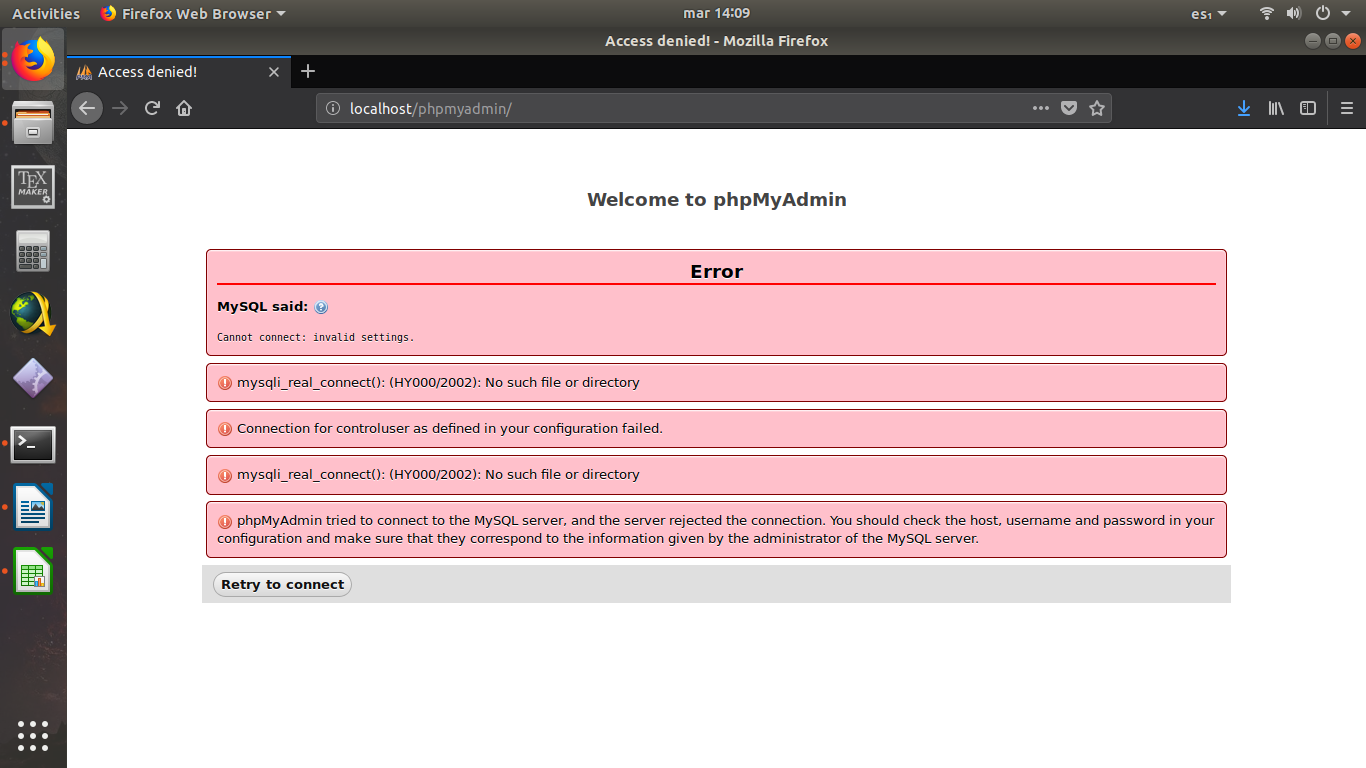This screenshot has height=768, width=1366.
Task: Open the Calculator from the dock
Action: [33, 251]
